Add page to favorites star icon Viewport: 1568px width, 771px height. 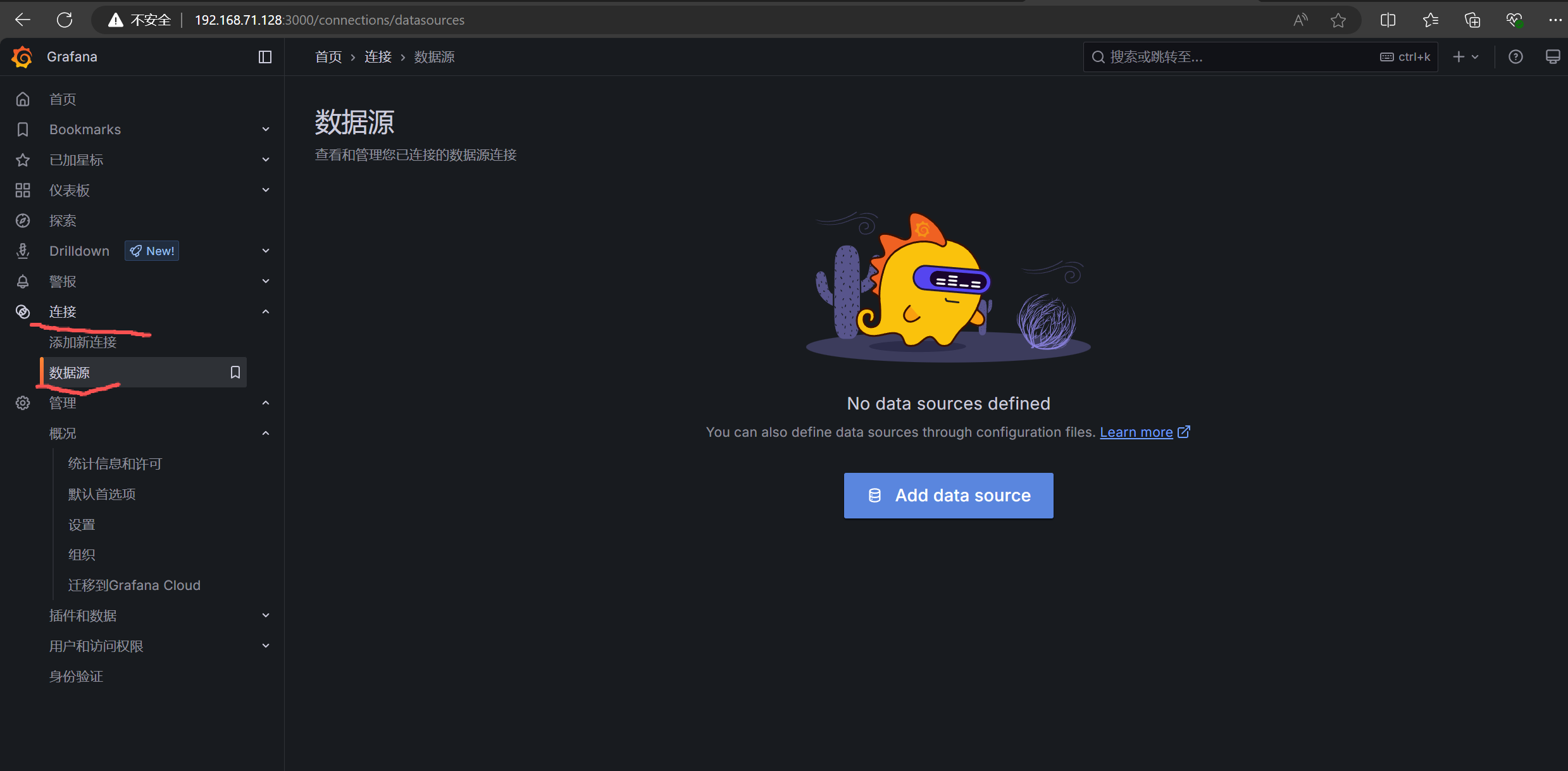point(1338,20)
